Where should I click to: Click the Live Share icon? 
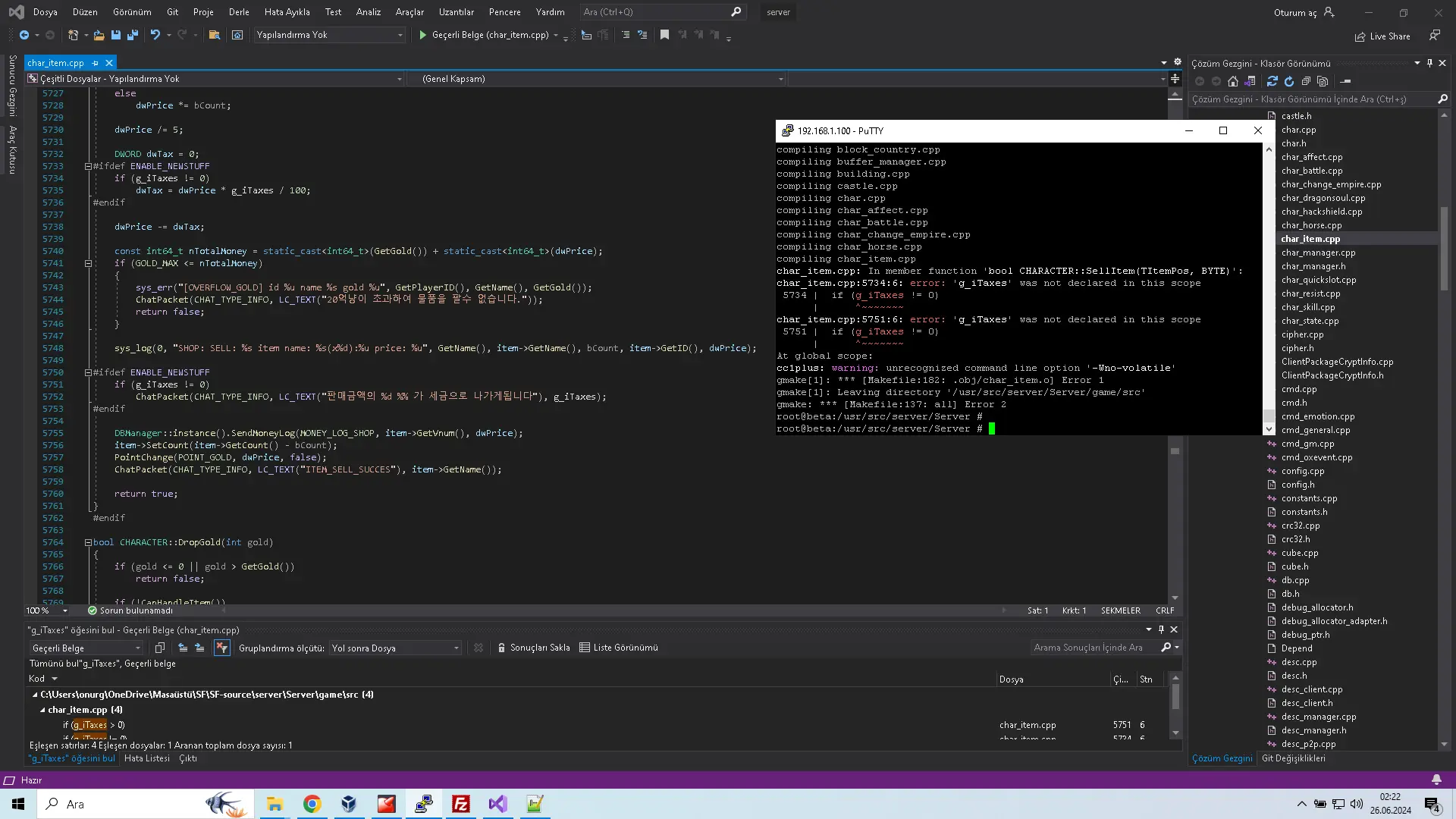tap(1360, 36)
